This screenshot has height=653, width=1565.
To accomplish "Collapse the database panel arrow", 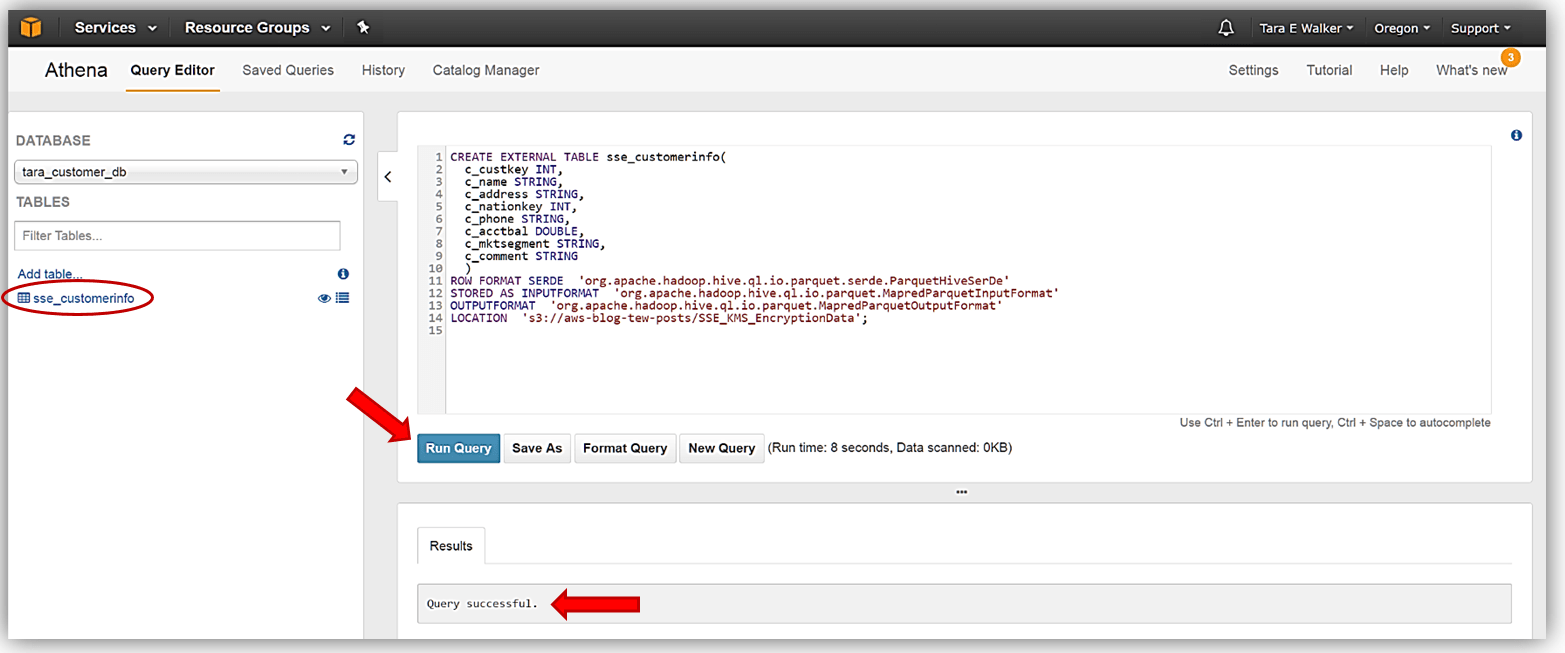I will coord(388,176).
